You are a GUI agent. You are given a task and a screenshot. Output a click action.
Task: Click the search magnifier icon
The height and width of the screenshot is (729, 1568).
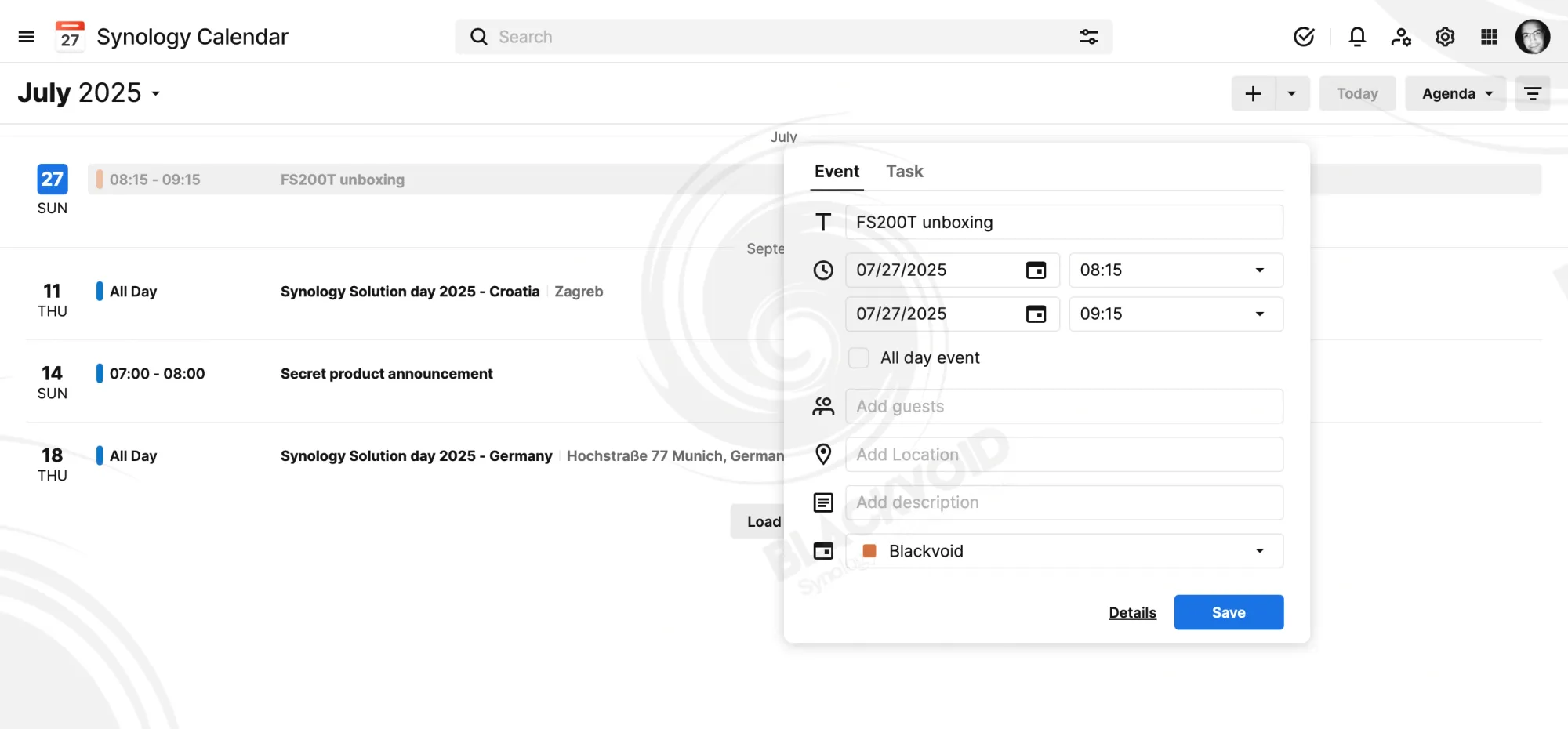[x=478, y=37]
